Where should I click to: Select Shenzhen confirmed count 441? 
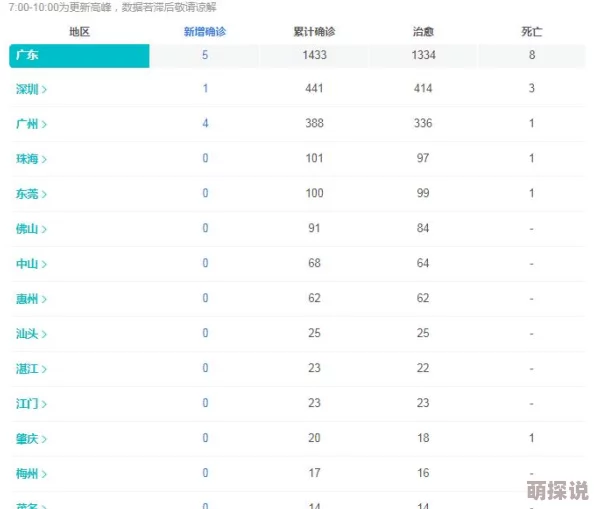(x=314, y=89)
